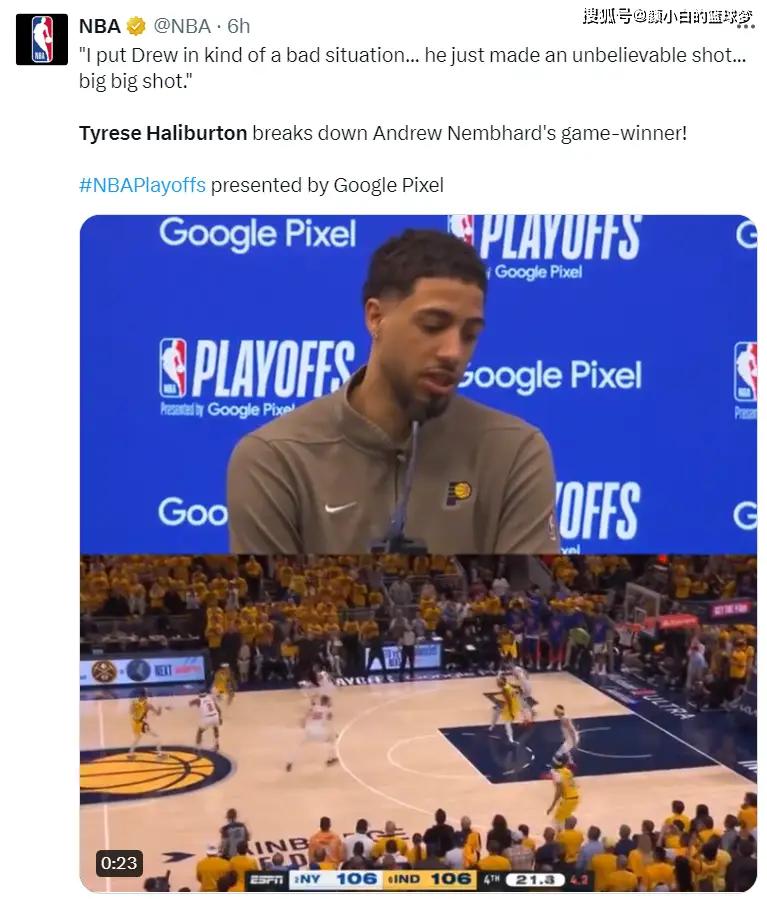Viewport: 767px width, 899px height.
Task: Play video by clicking Haliburton's press conference frame
Action: click(418, 384)
